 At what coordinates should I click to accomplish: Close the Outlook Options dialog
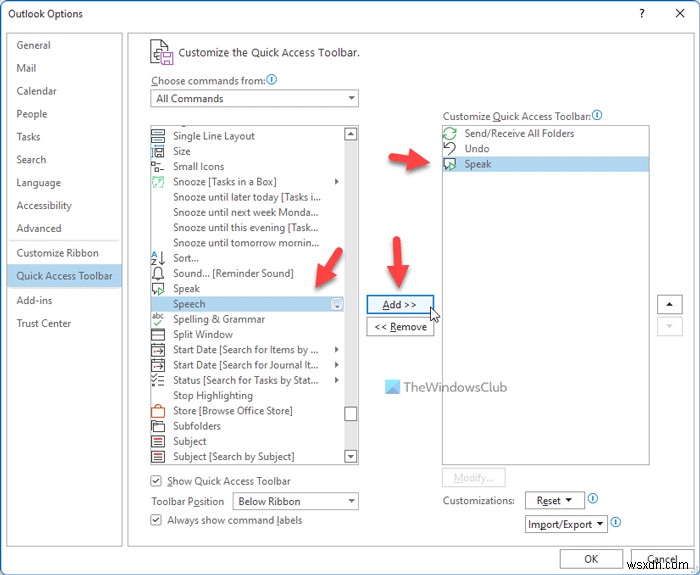click(680, 13)
